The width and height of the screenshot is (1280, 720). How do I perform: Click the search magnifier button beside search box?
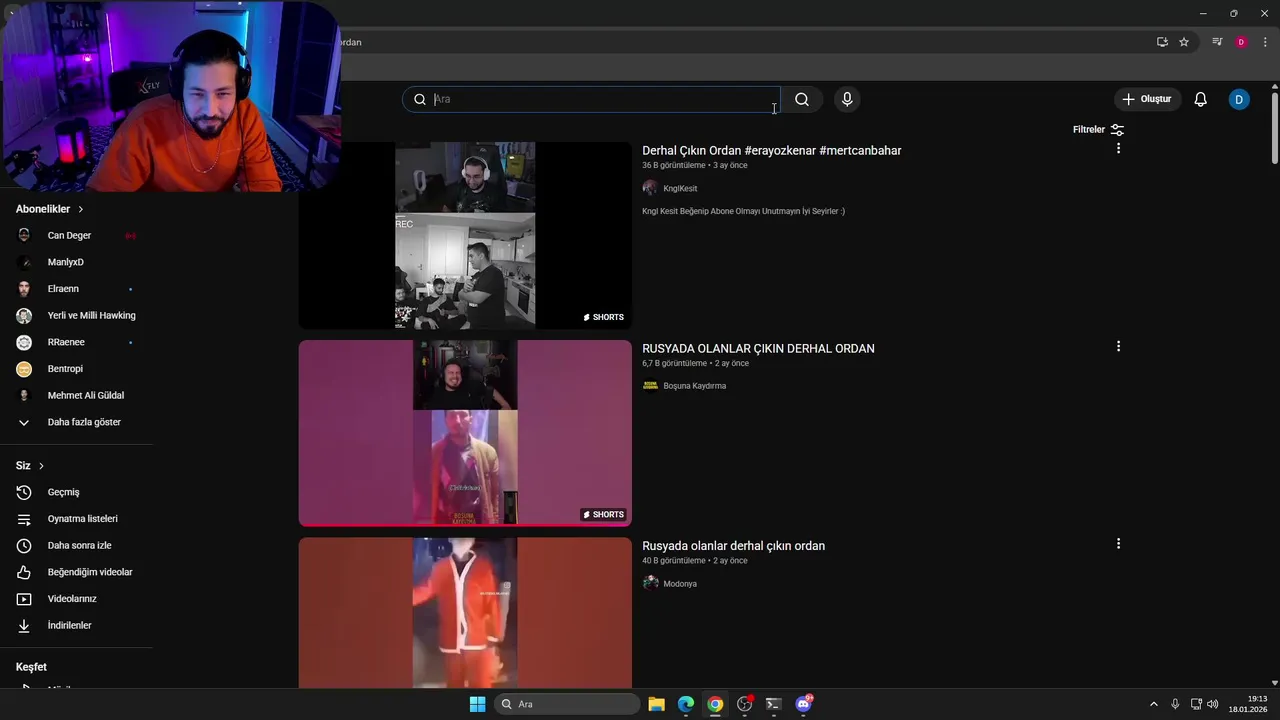[802, 99]
